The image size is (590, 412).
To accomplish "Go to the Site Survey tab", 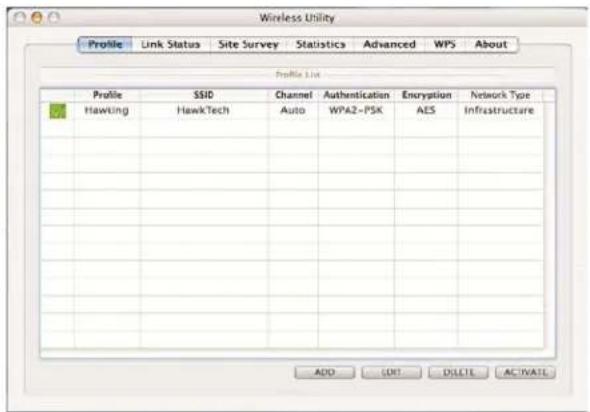I will [248, 44].
